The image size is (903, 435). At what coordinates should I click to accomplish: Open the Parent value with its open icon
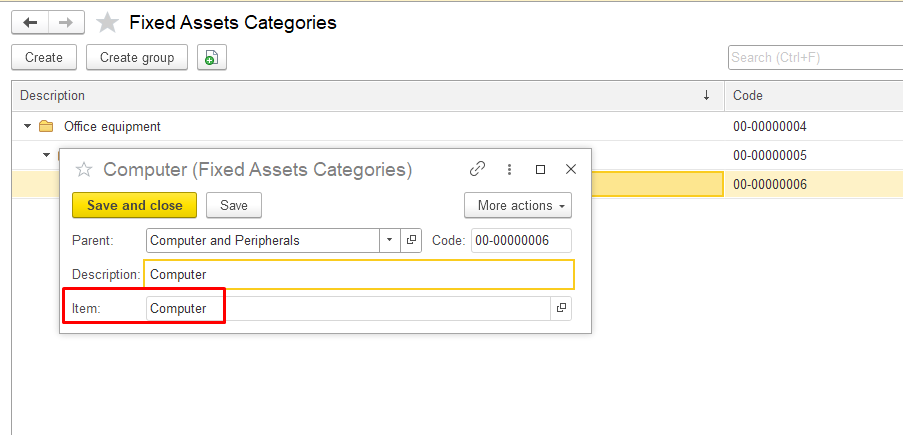click(x=411, y=240)
